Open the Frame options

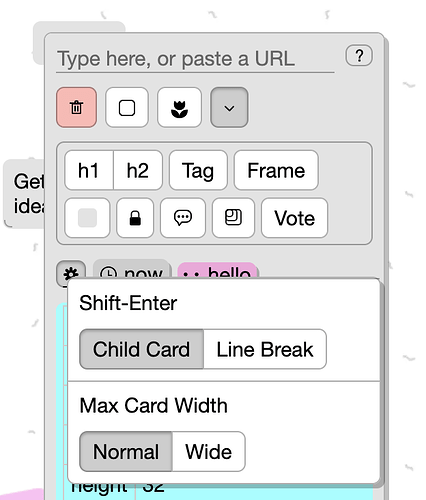coord(276,170)
